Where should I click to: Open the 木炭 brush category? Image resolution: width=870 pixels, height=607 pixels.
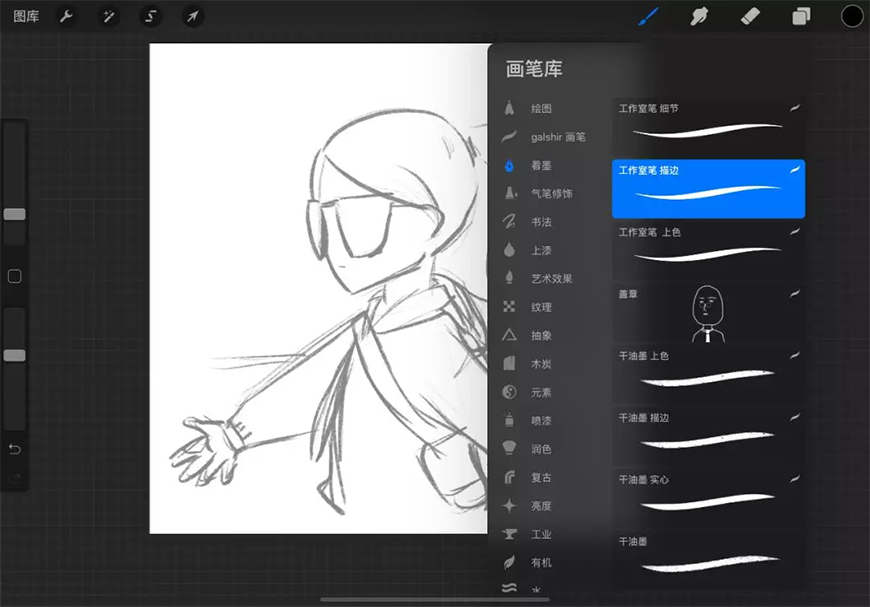(x=540, y=364)
